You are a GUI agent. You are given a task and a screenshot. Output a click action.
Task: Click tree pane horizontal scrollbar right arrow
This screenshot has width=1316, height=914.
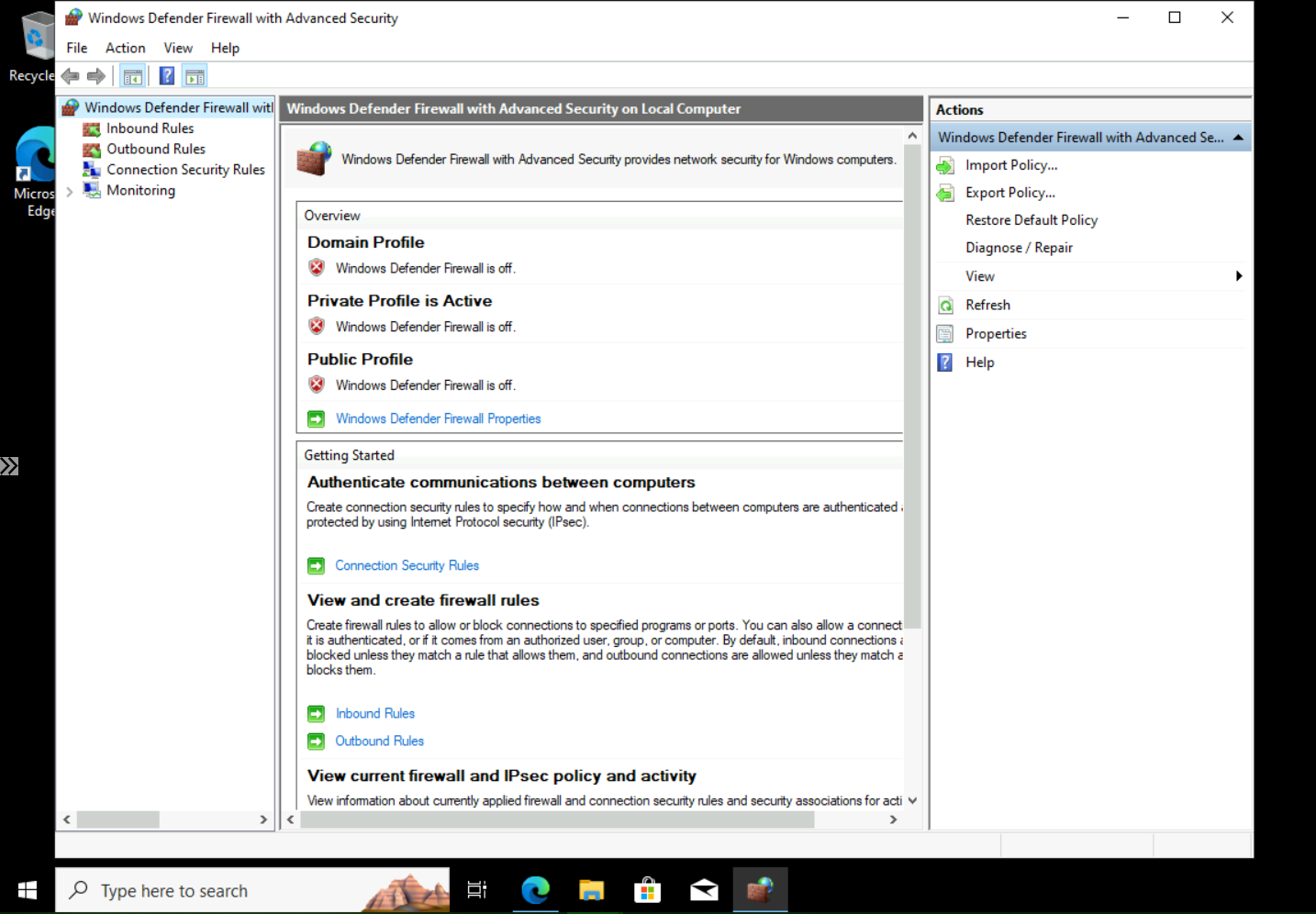point(263,819)
